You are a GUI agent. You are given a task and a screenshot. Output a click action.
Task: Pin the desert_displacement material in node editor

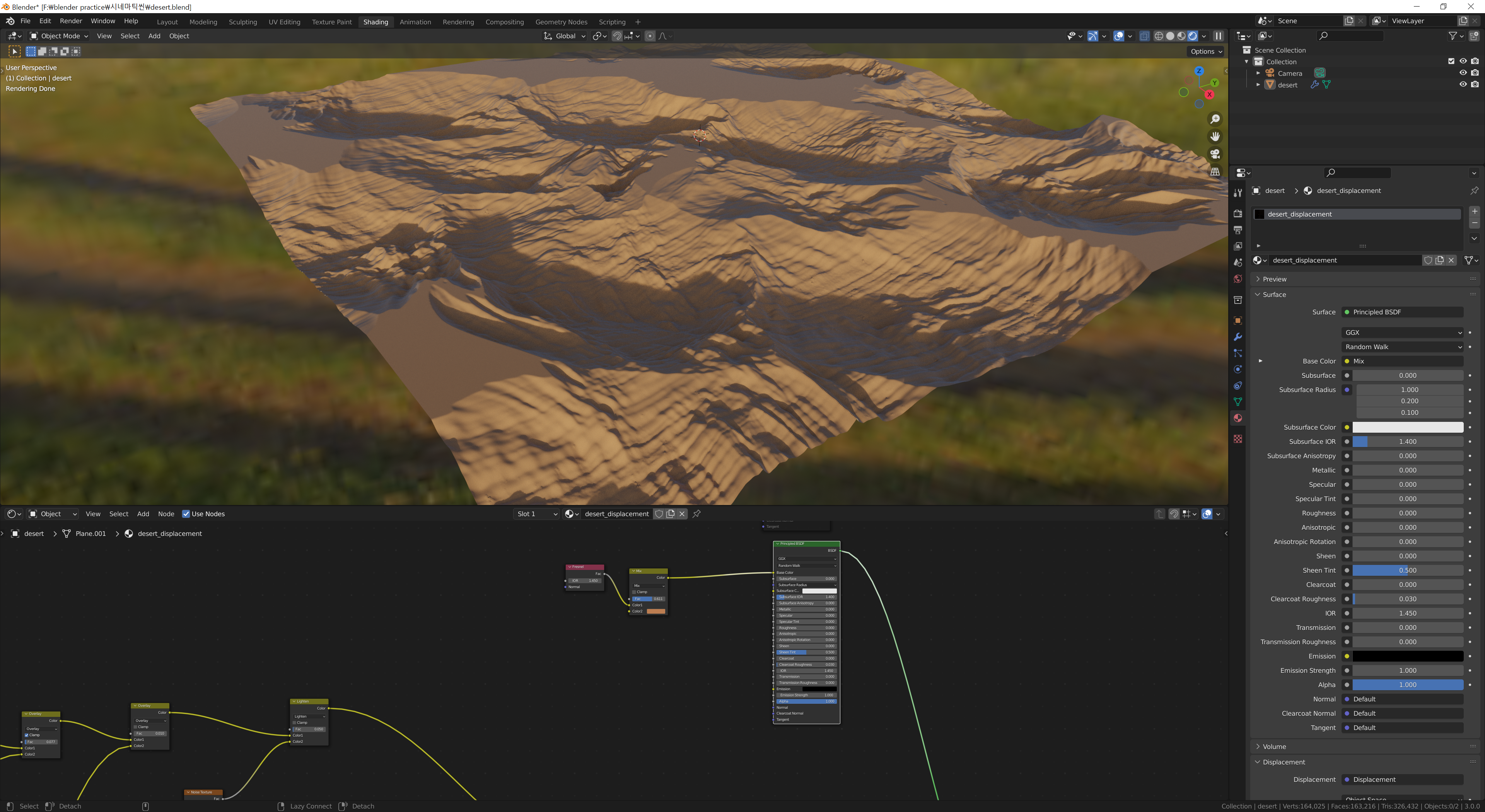click(x=696, y=513)
